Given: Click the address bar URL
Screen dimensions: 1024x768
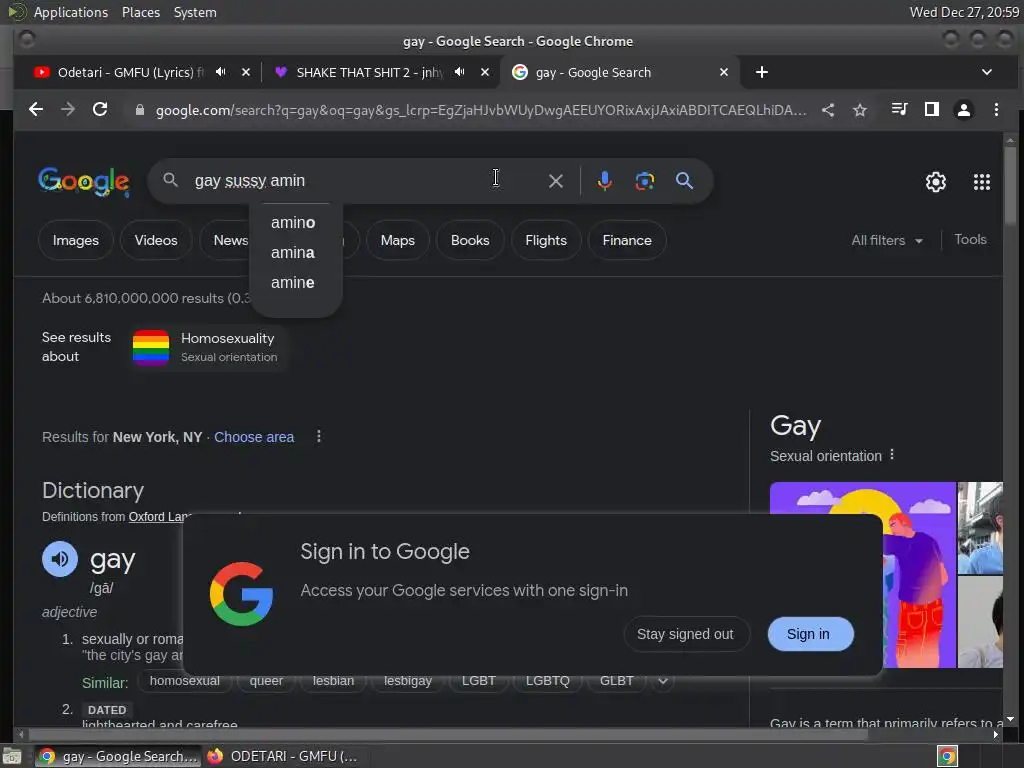Looking at the screenshot, I should pos(481,110).
